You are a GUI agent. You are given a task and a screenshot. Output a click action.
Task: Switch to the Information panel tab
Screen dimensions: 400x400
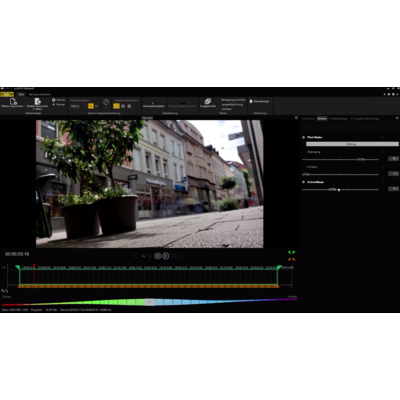click(x=308, y=119)
